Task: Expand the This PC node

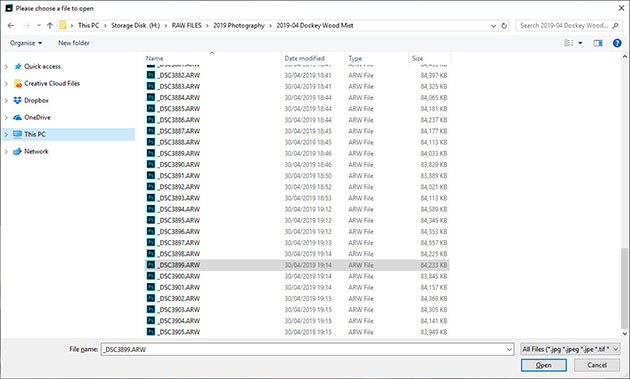Action: tap(6, 134)
